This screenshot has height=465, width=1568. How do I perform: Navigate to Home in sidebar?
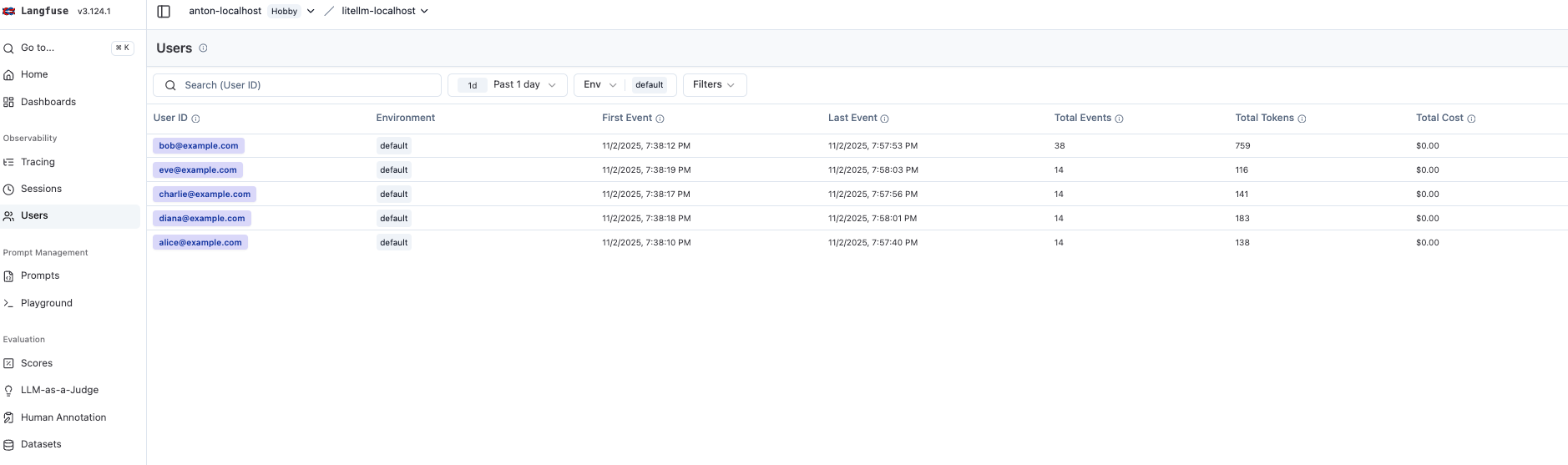click(70, 74)
